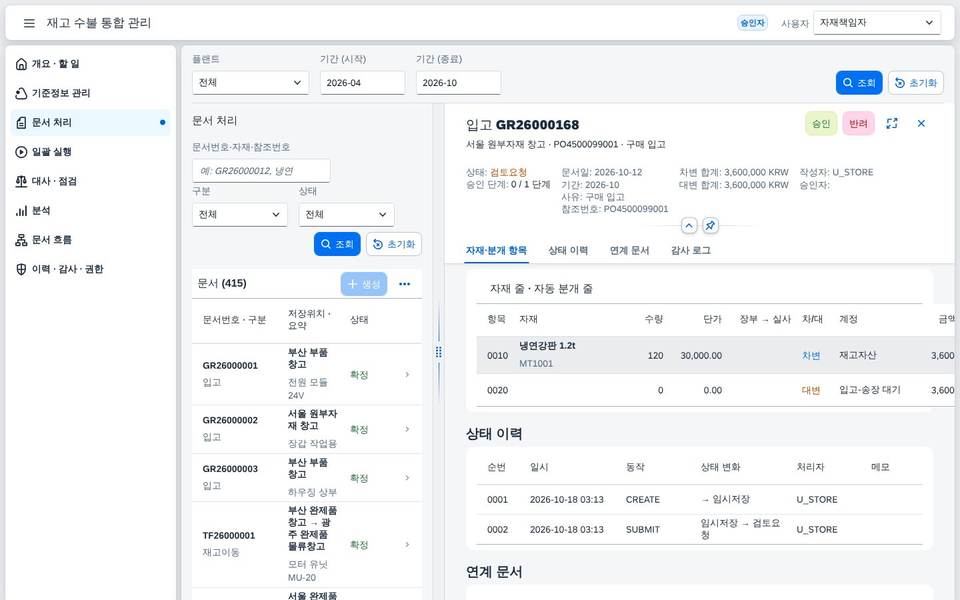Click the 처리자 column header

pyautogui.click(x=810, y=467)
